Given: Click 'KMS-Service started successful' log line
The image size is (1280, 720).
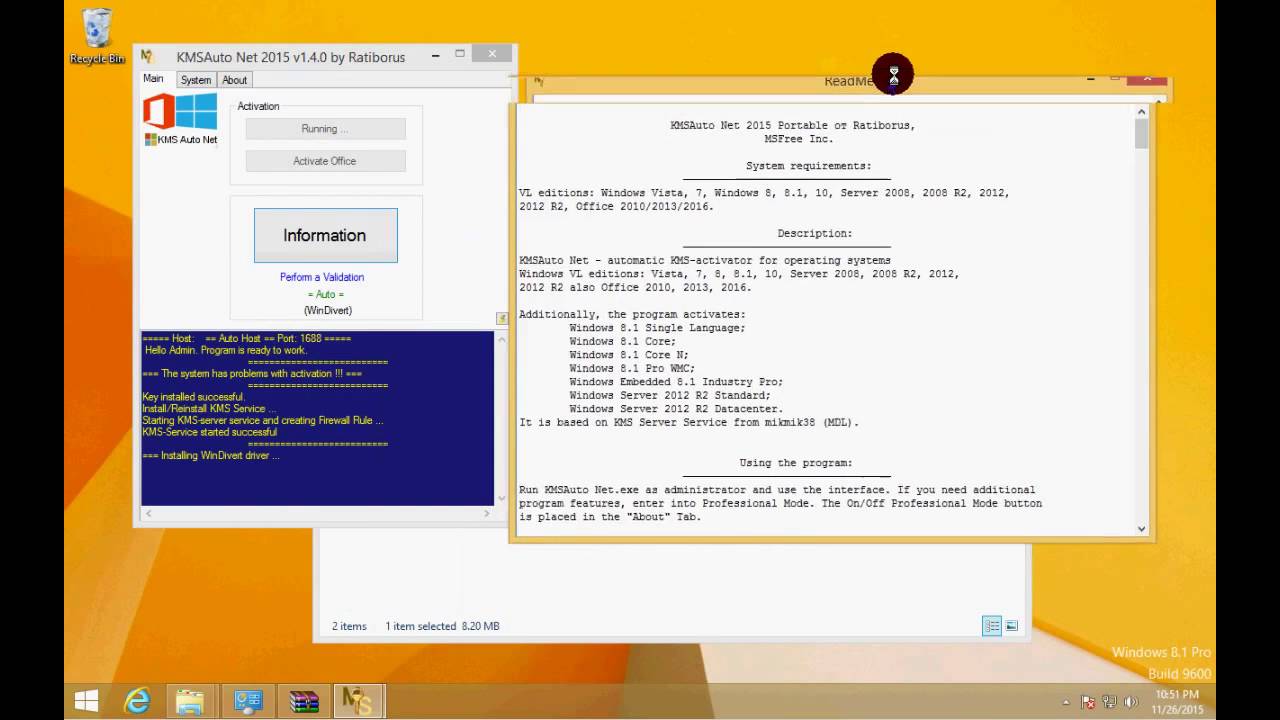Looking at the screenshot, I should pos(210,432).
